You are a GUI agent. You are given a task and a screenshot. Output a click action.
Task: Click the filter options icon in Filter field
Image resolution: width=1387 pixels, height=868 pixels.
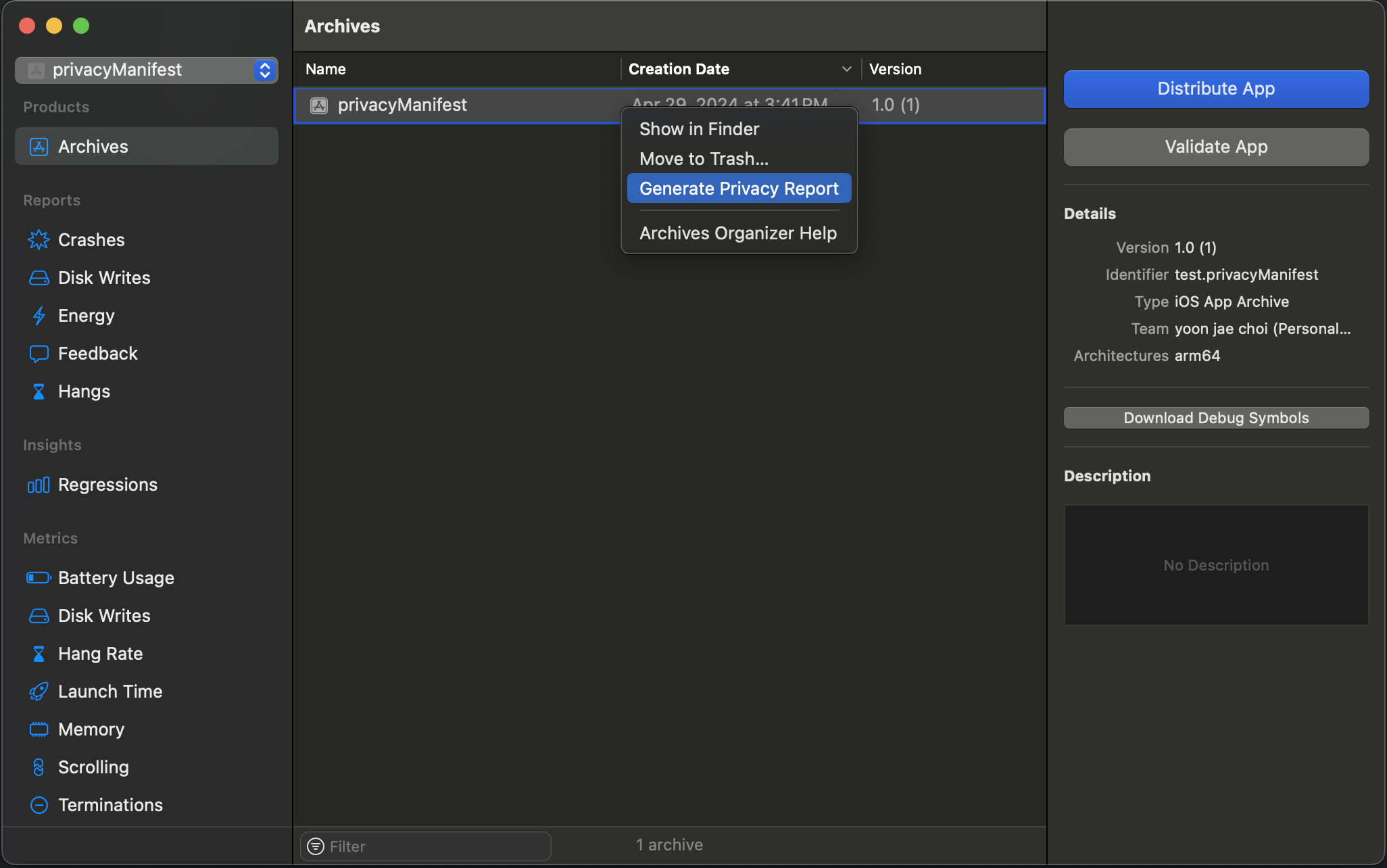pyautogui.click(x=315, y=846)
